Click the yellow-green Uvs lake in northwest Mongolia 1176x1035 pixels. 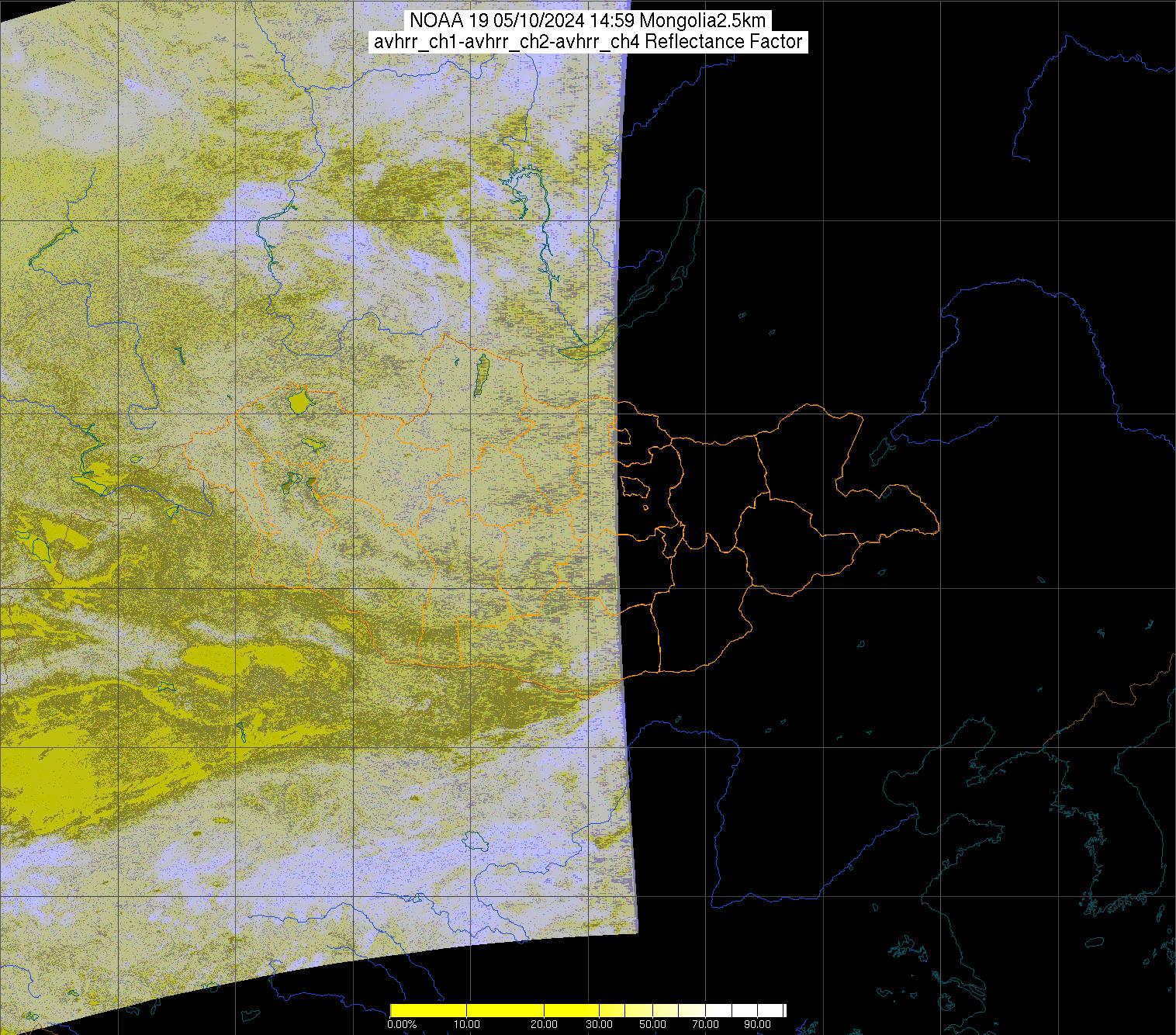(x=297, y=402)
